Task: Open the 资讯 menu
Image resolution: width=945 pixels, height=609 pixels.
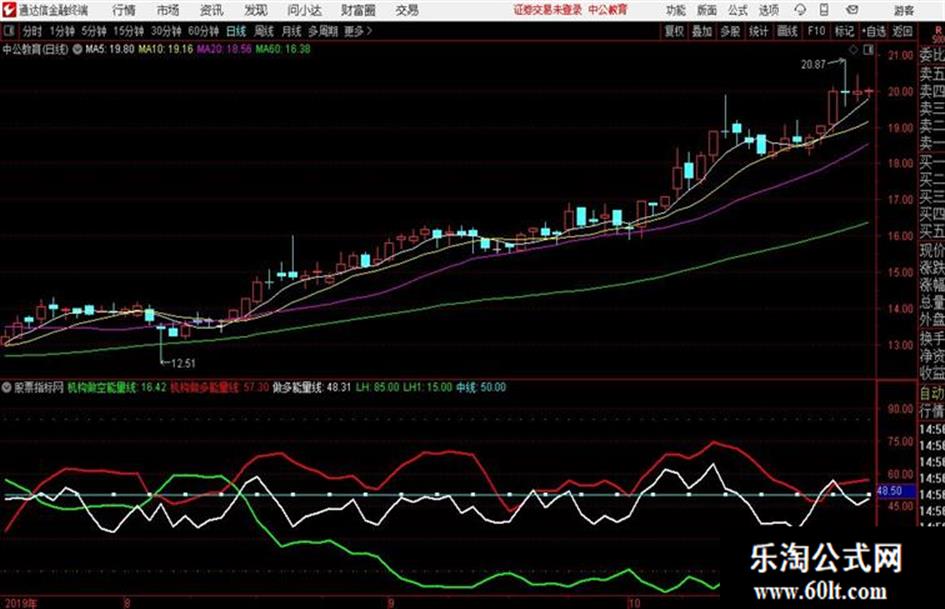Action: (212, 10)
